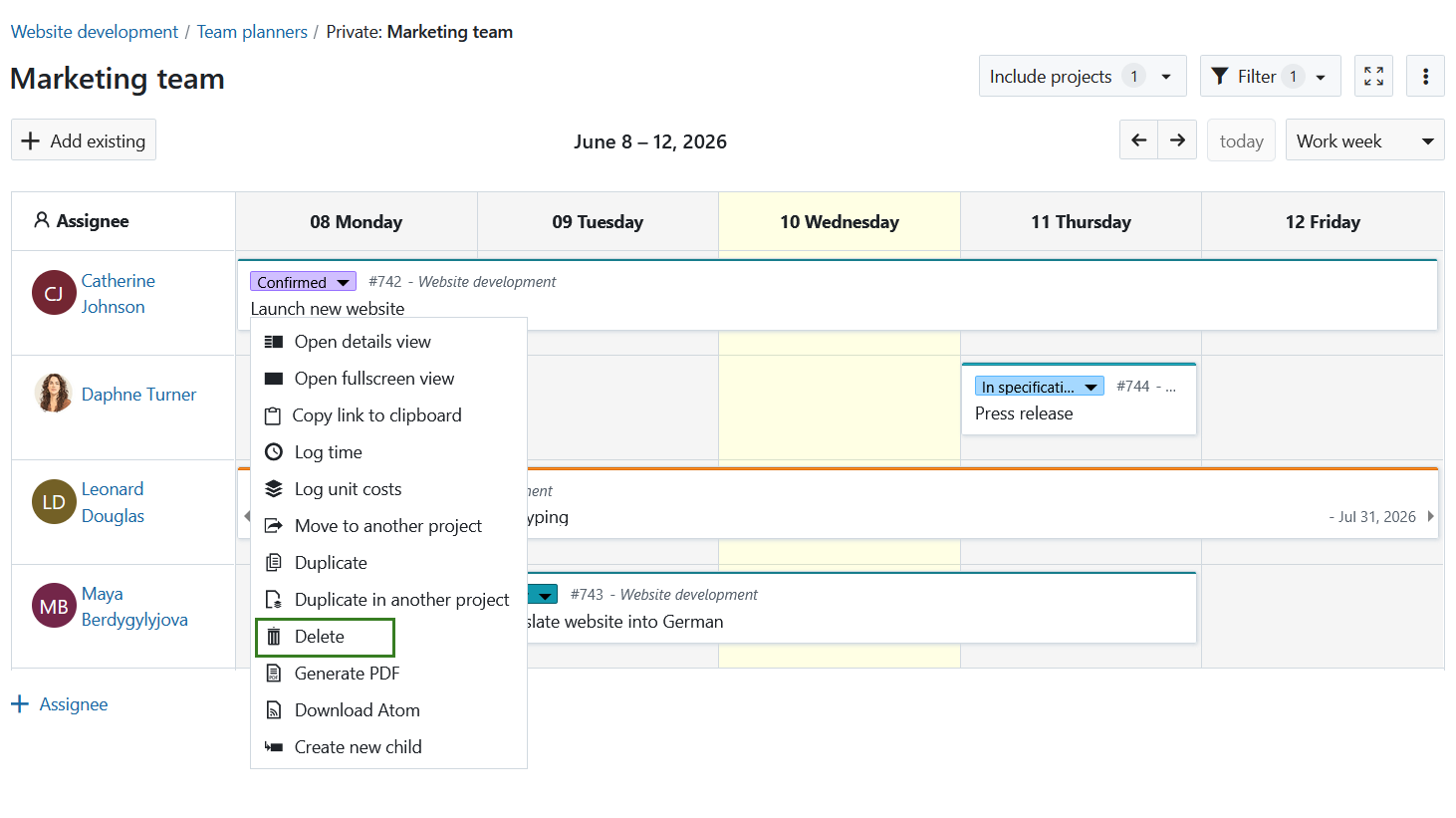Click the Add existing button
Viewport: 1456px width, 818px height.
coord(84,140)
